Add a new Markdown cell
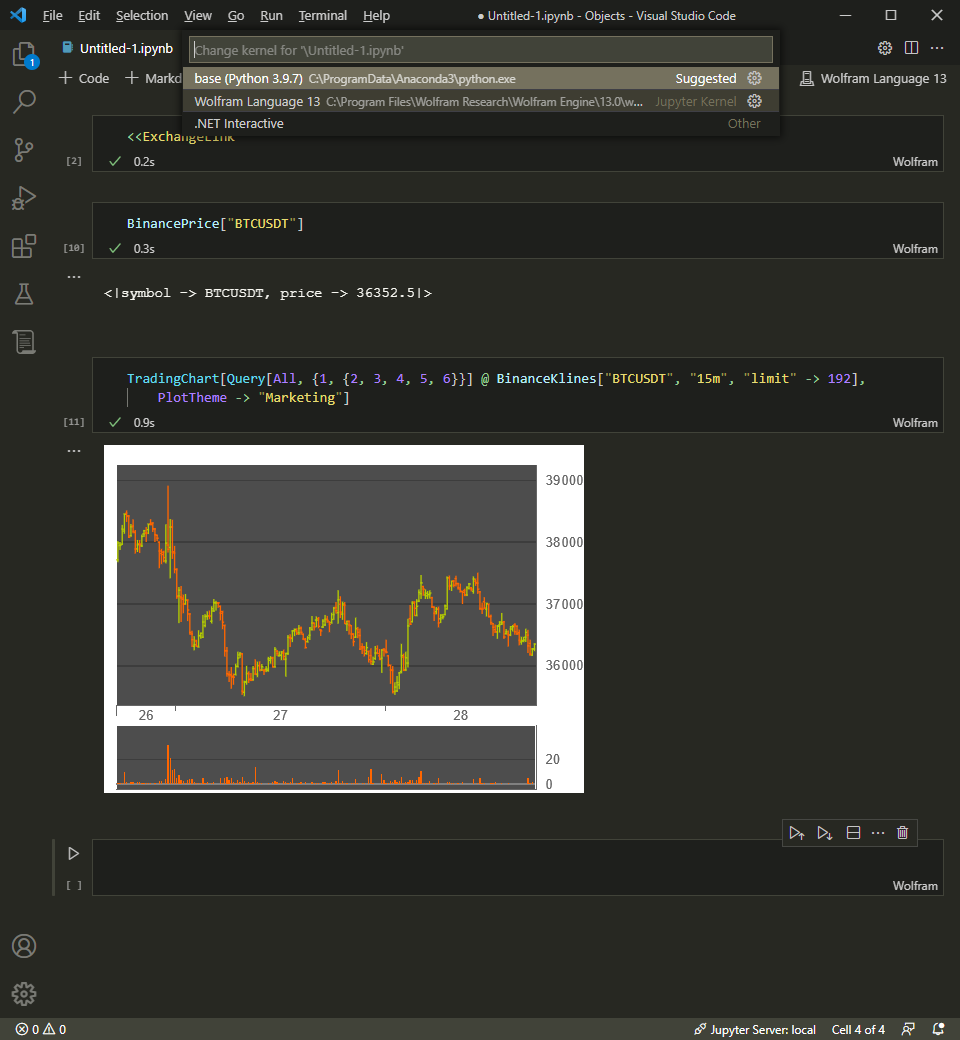The width and height of the screenshot is (960, 1040). [153, 78]
